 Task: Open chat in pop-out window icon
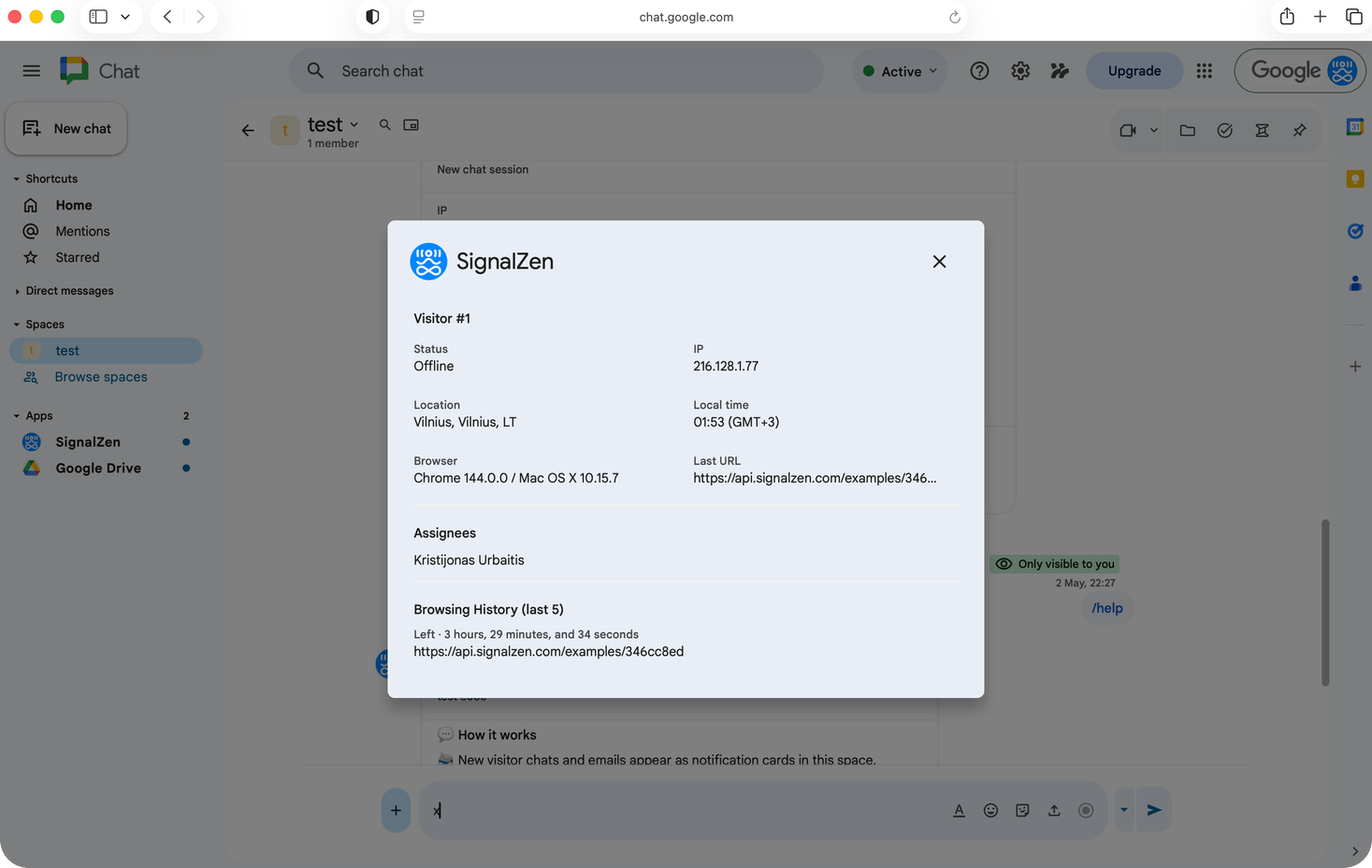[411, 124]
